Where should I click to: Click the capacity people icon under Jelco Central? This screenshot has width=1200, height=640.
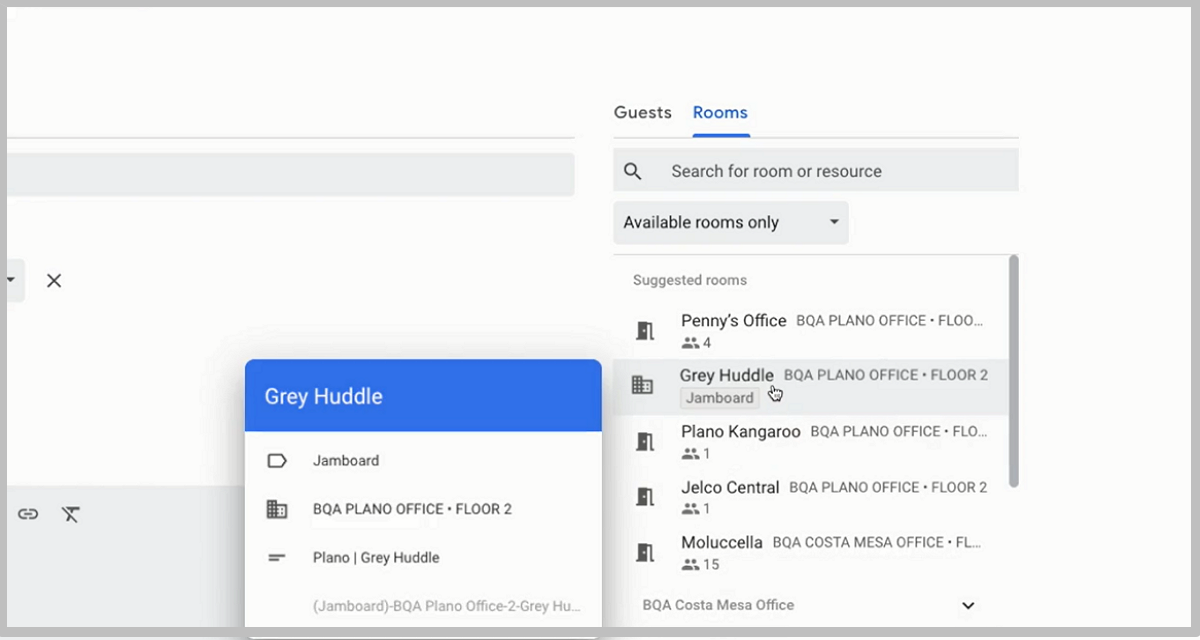[690, 509]
